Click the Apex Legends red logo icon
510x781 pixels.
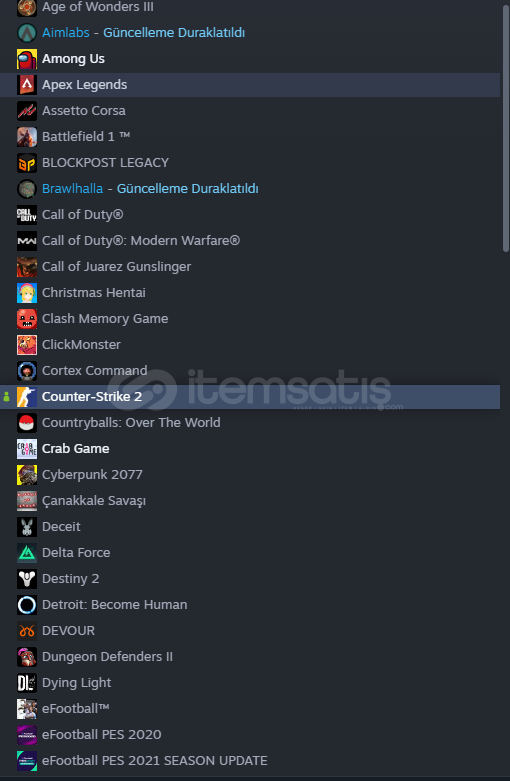[27, 85]
